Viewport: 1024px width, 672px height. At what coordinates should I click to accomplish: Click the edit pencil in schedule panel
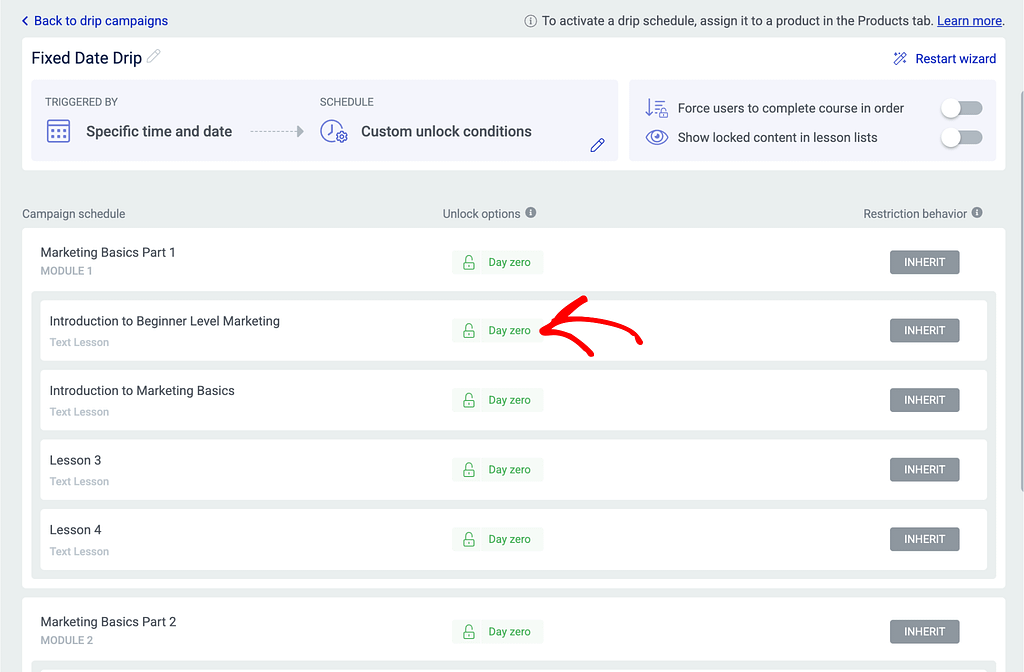coord(597,145)
